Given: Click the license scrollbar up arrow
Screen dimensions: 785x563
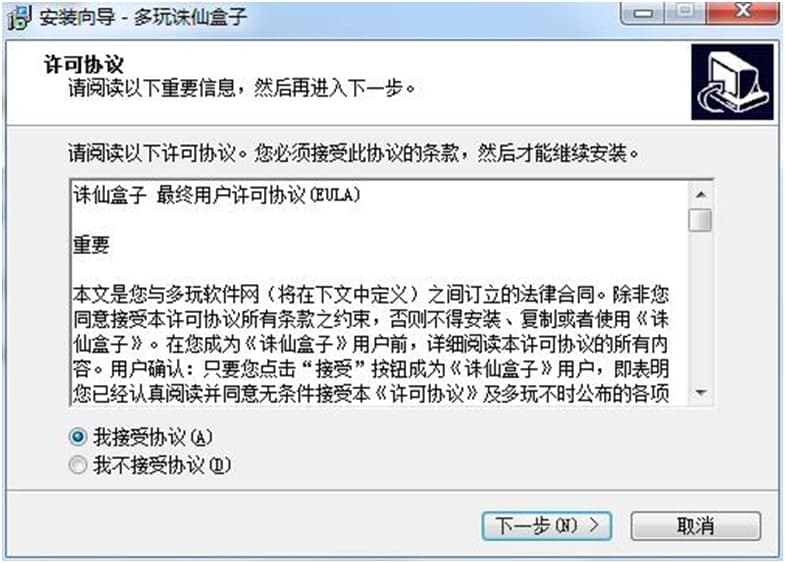Looking at the screenshot, I should (700, 194).
